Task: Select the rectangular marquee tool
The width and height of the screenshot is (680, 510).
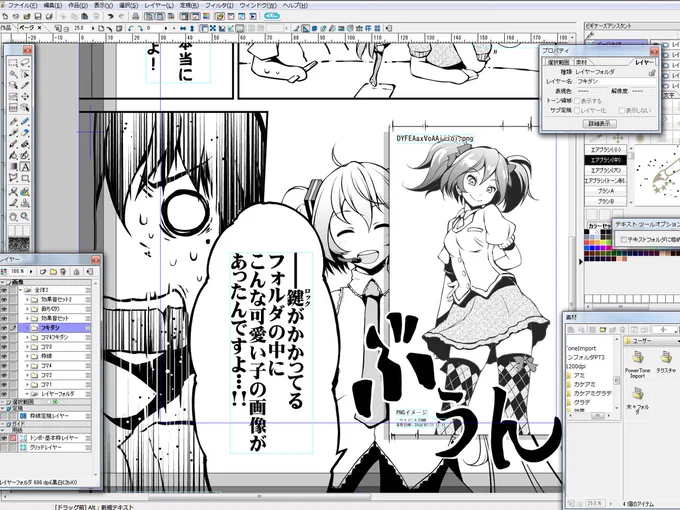Action: pyautogui.click(x=13, y=62)
